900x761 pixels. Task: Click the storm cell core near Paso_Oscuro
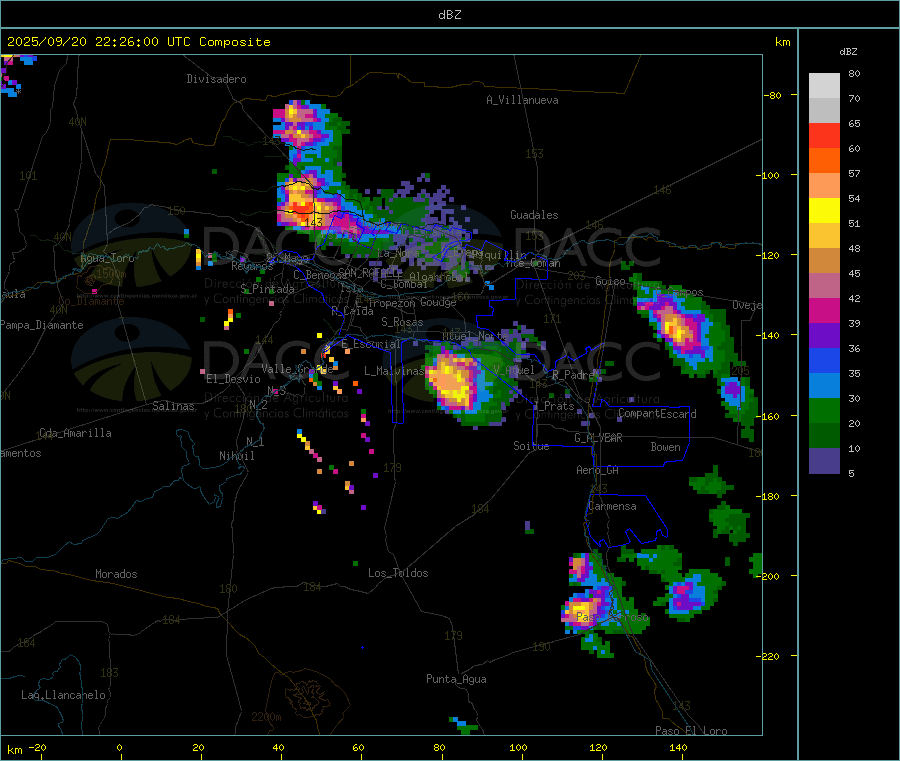pyautogui.click(x=581, y=609)
